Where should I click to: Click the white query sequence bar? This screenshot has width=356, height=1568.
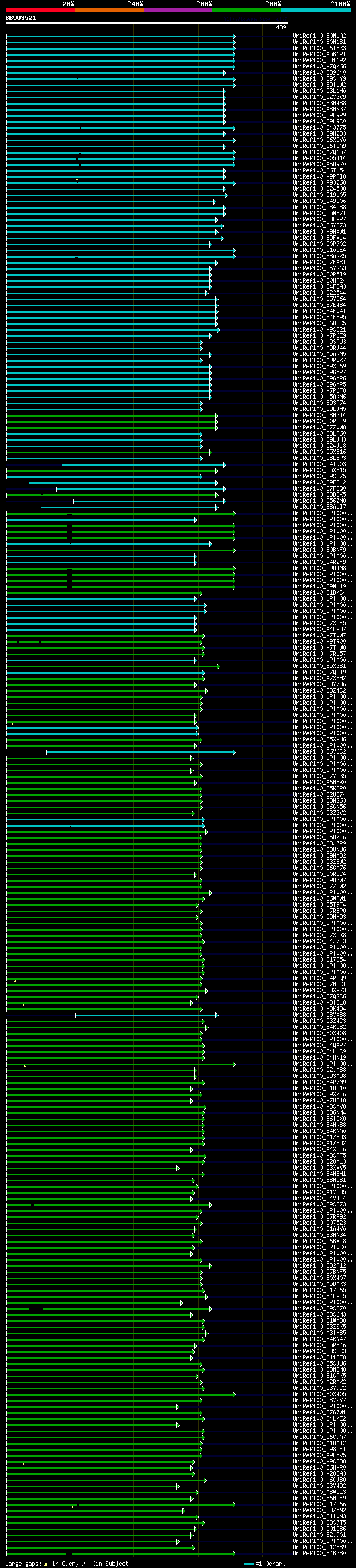[147, 22]
